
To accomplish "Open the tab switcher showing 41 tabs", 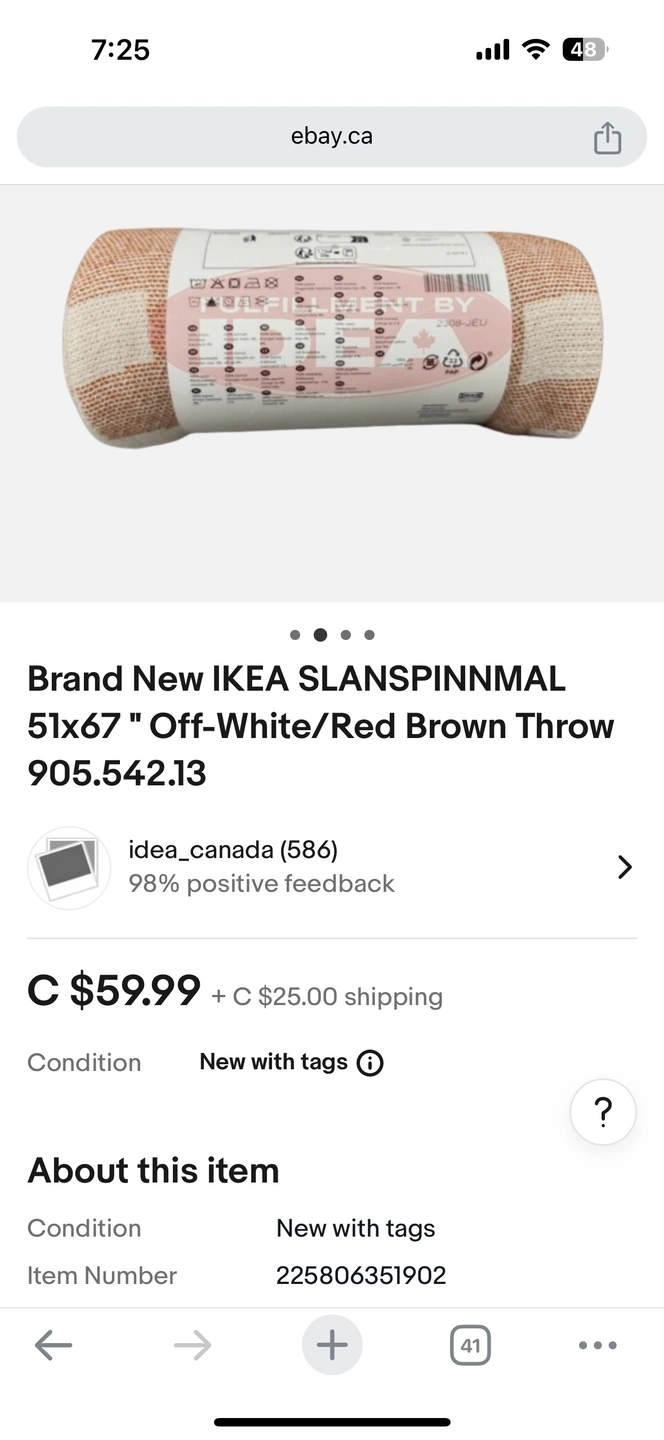I will [470, 1345].
